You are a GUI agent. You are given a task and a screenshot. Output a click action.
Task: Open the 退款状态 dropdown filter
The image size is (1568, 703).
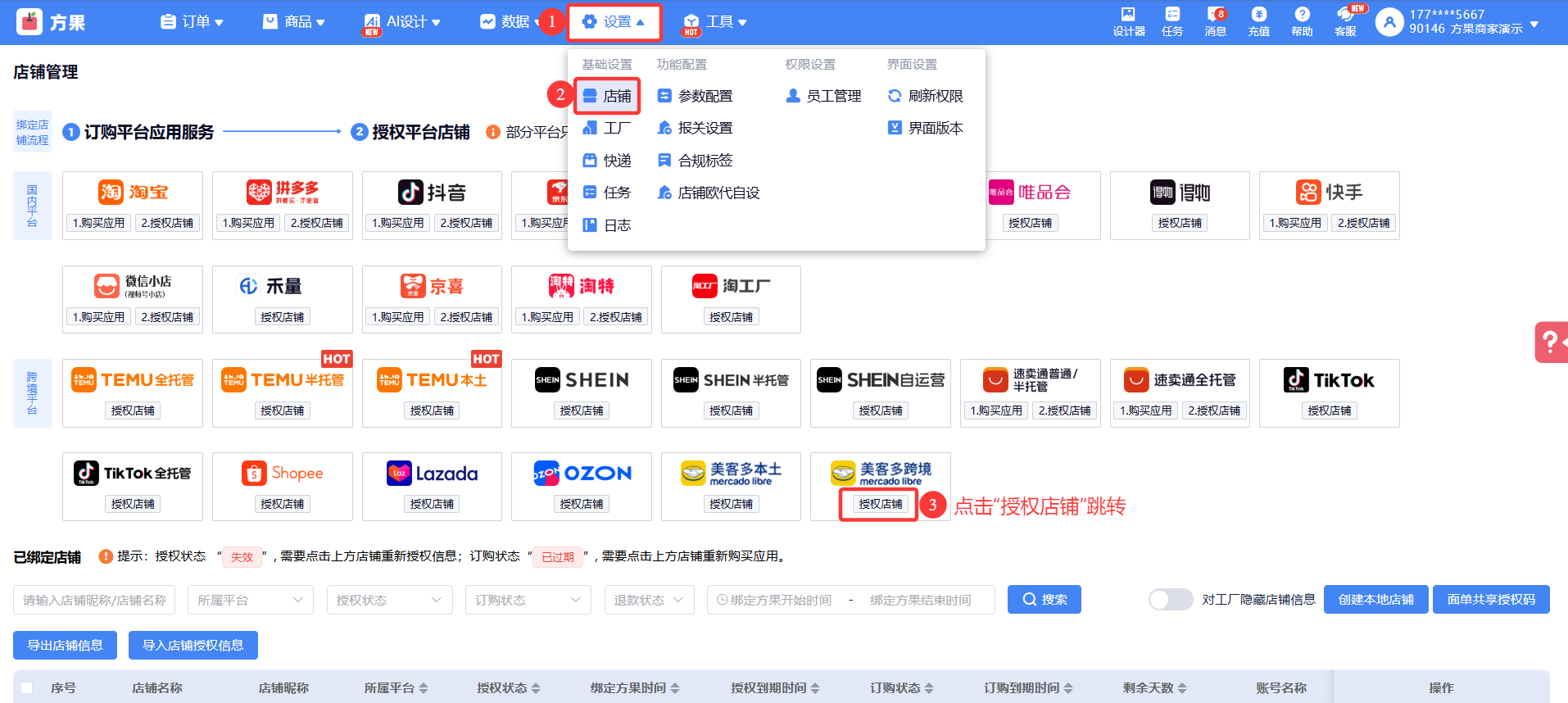649,600
